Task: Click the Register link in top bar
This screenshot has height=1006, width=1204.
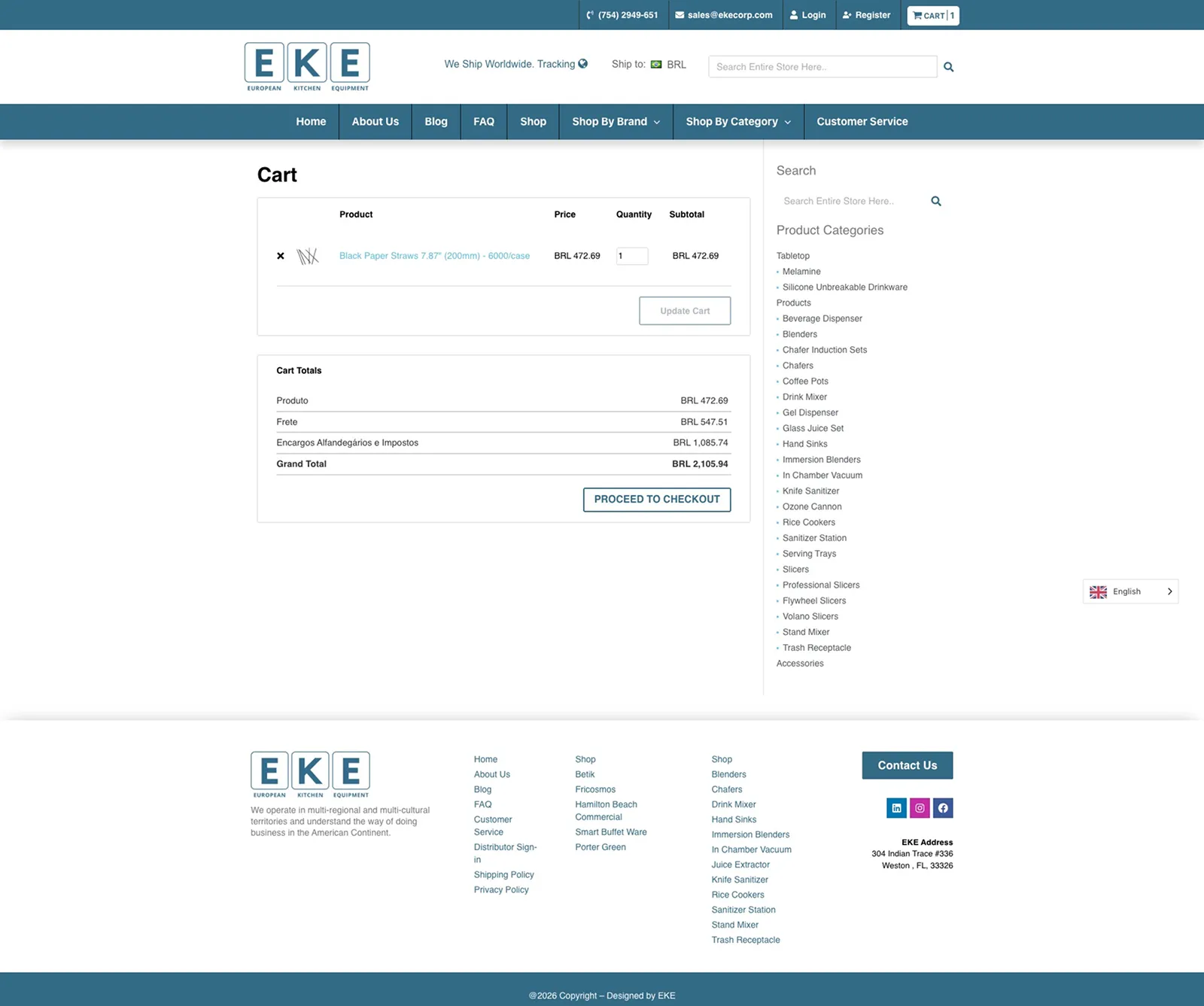Action: point(866,15)
